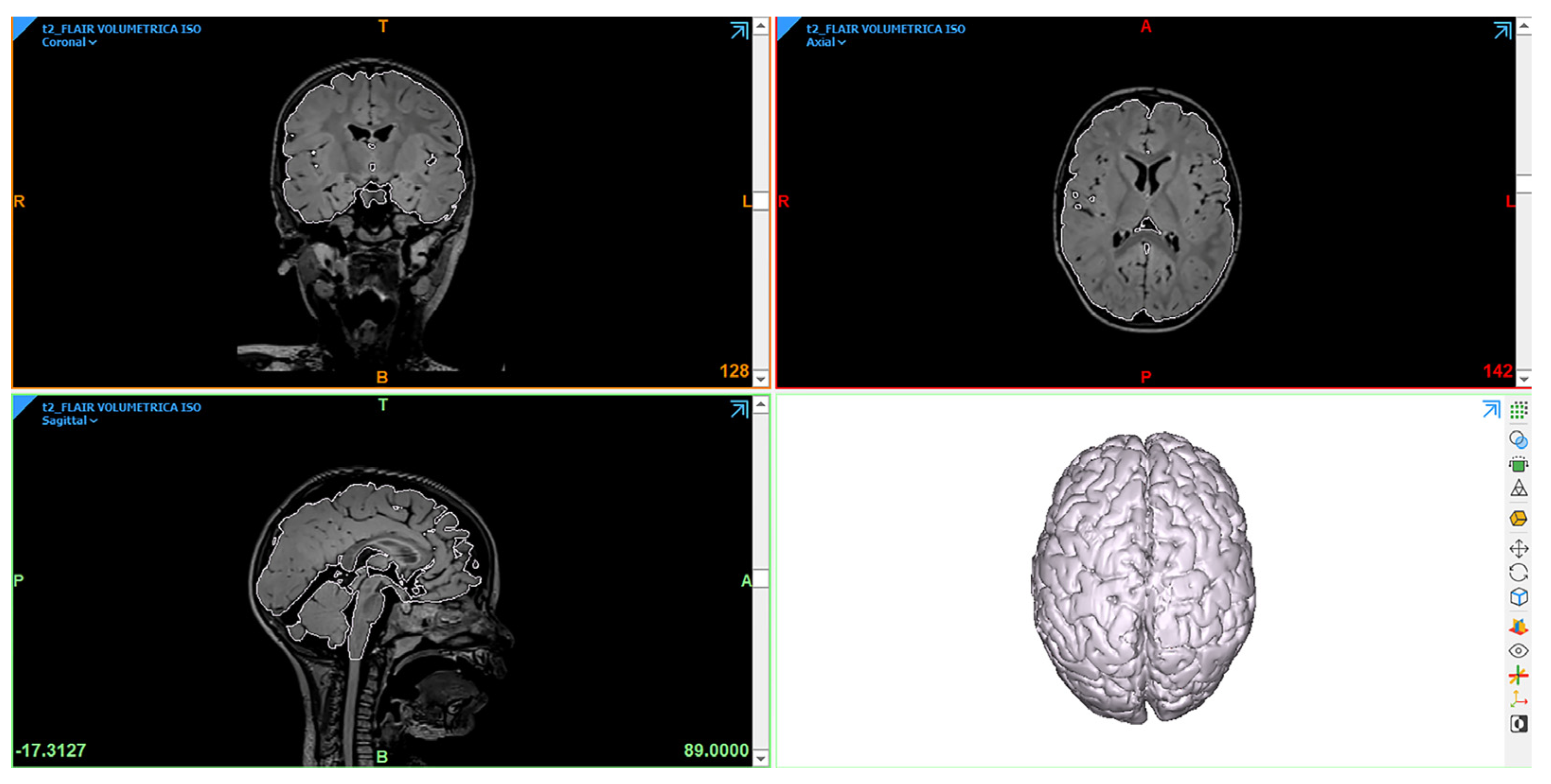Activate the circular rotate tool
The height and width of the screenshot is (784, 1551).
[x=1518, y=573]
